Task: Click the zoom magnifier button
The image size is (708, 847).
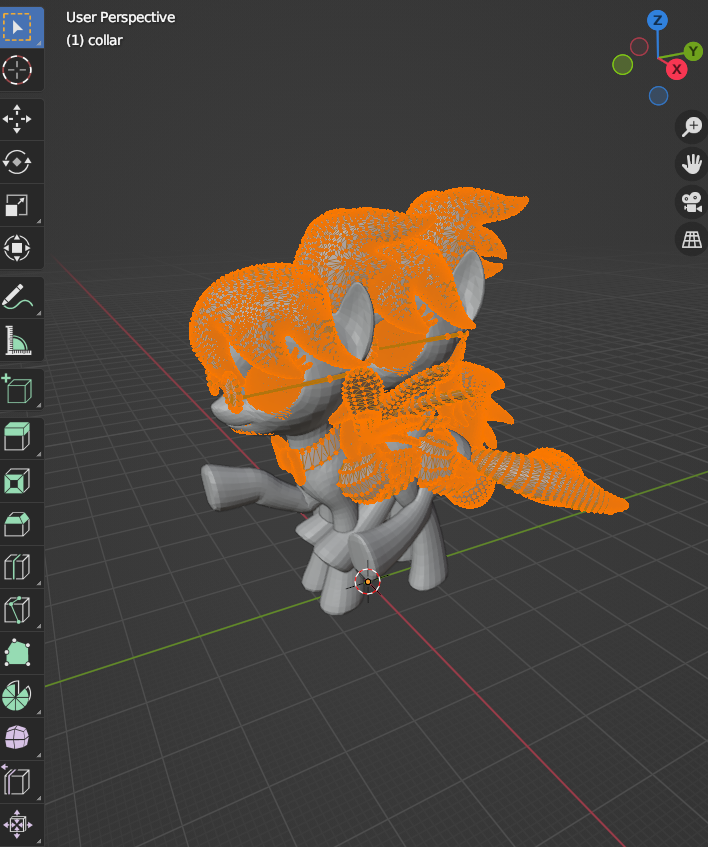Action: [x=692, y=126]
